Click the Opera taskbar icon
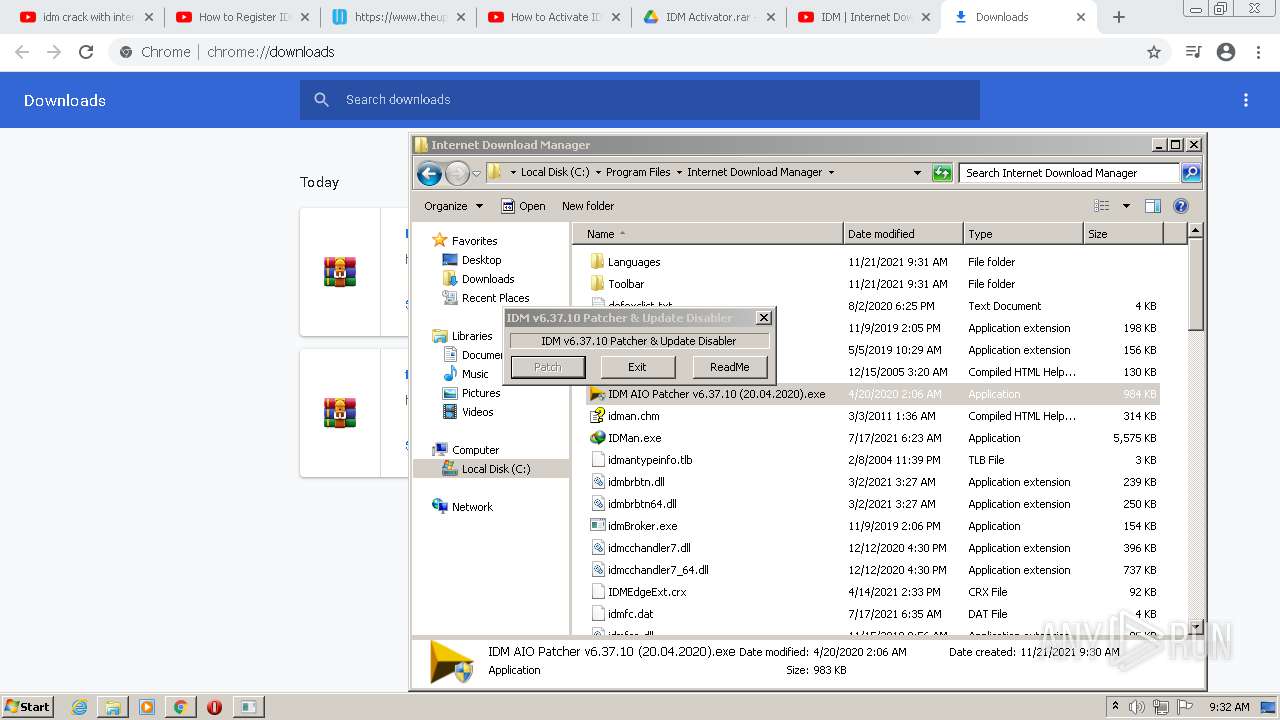Viewport: 1280px width, 720px height. pyautogui.click(x=214, y=707)
